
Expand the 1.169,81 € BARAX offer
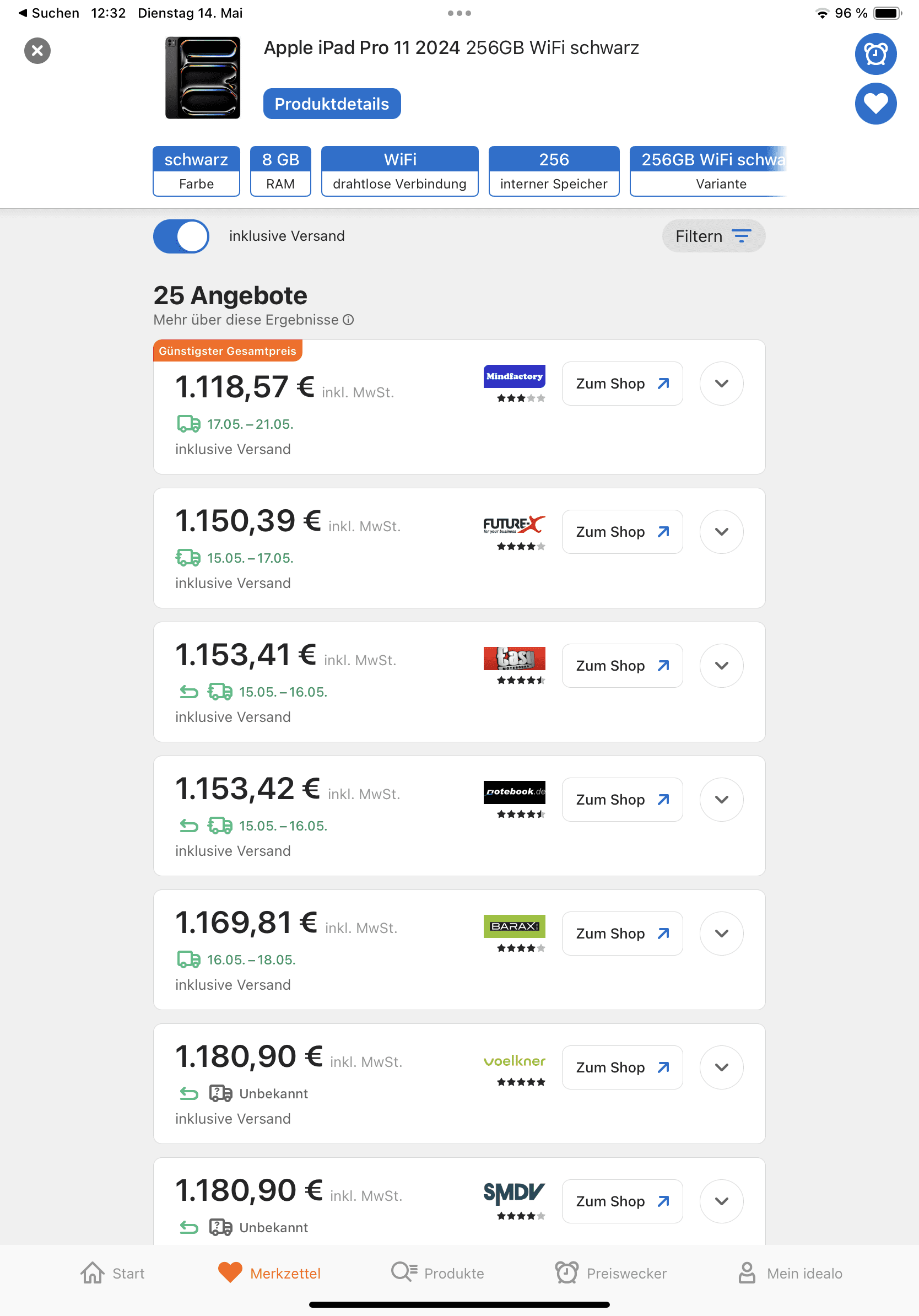(x=721, y=933)
